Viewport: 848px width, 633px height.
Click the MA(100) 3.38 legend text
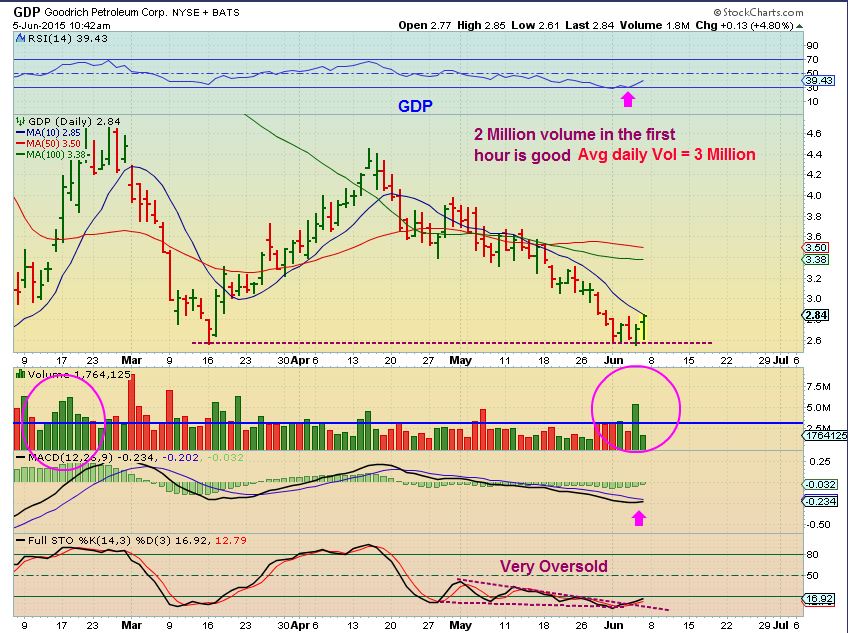point(56,155)
